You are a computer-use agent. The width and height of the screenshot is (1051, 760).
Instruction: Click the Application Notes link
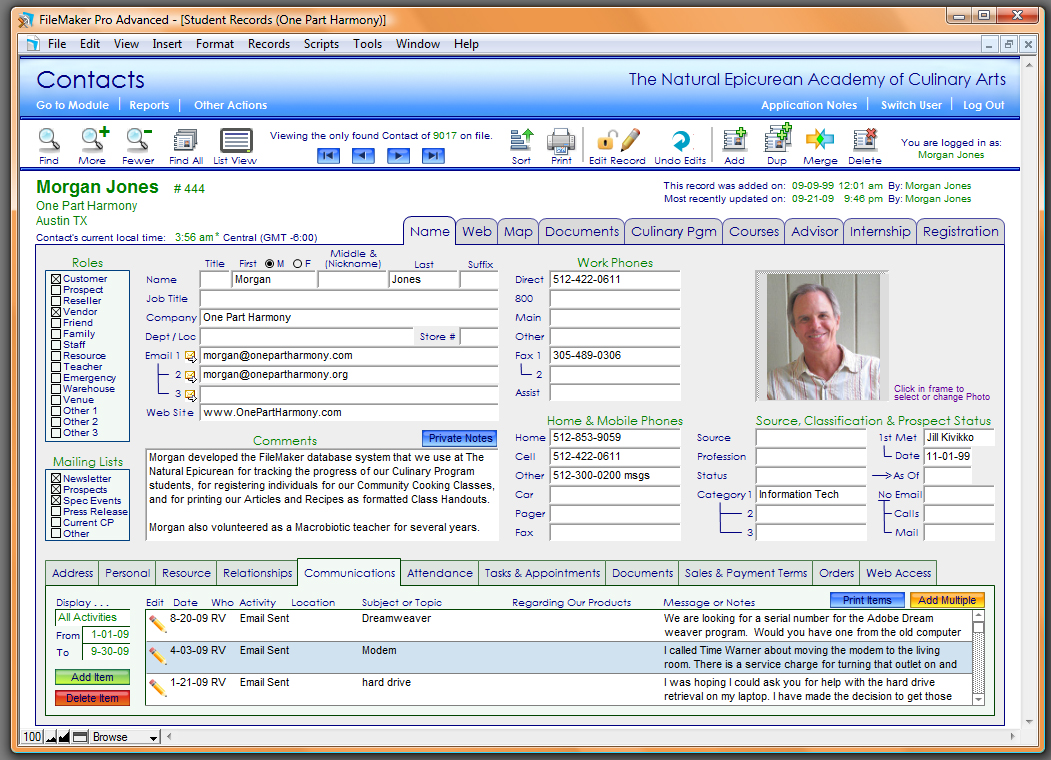(808, 105)
